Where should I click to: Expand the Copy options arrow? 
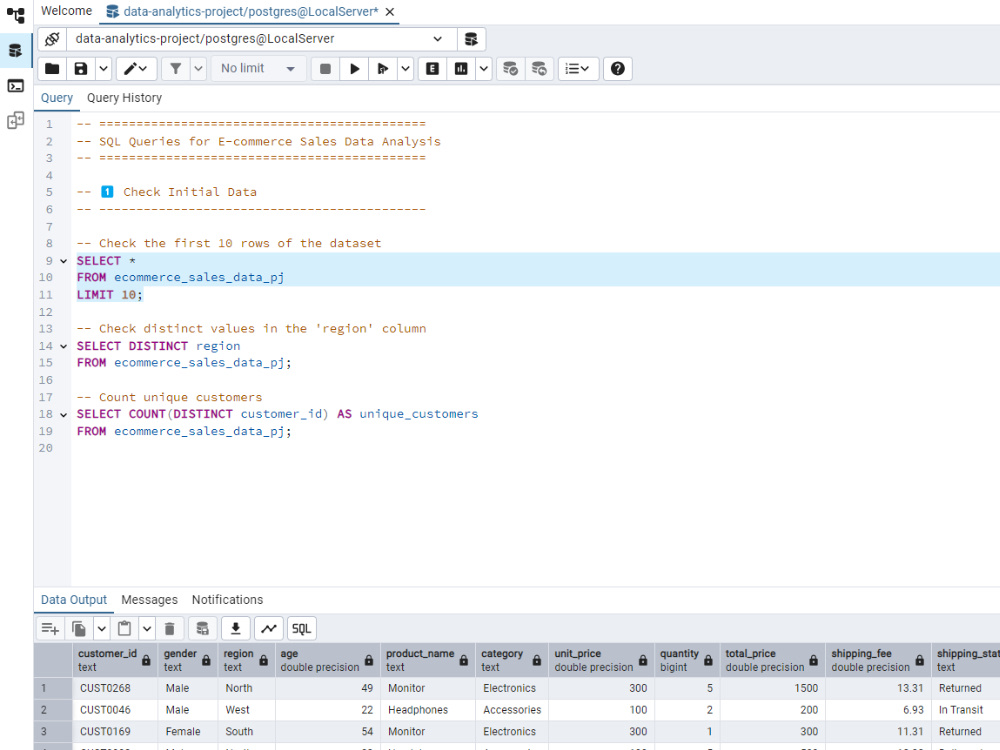[x=101, y=629]
